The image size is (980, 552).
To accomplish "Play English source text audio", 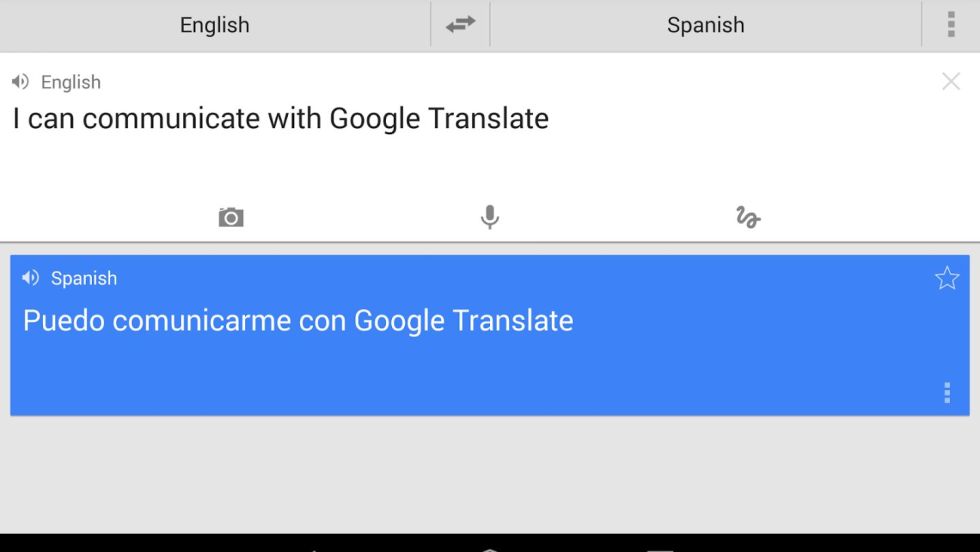I will (20, 82).
